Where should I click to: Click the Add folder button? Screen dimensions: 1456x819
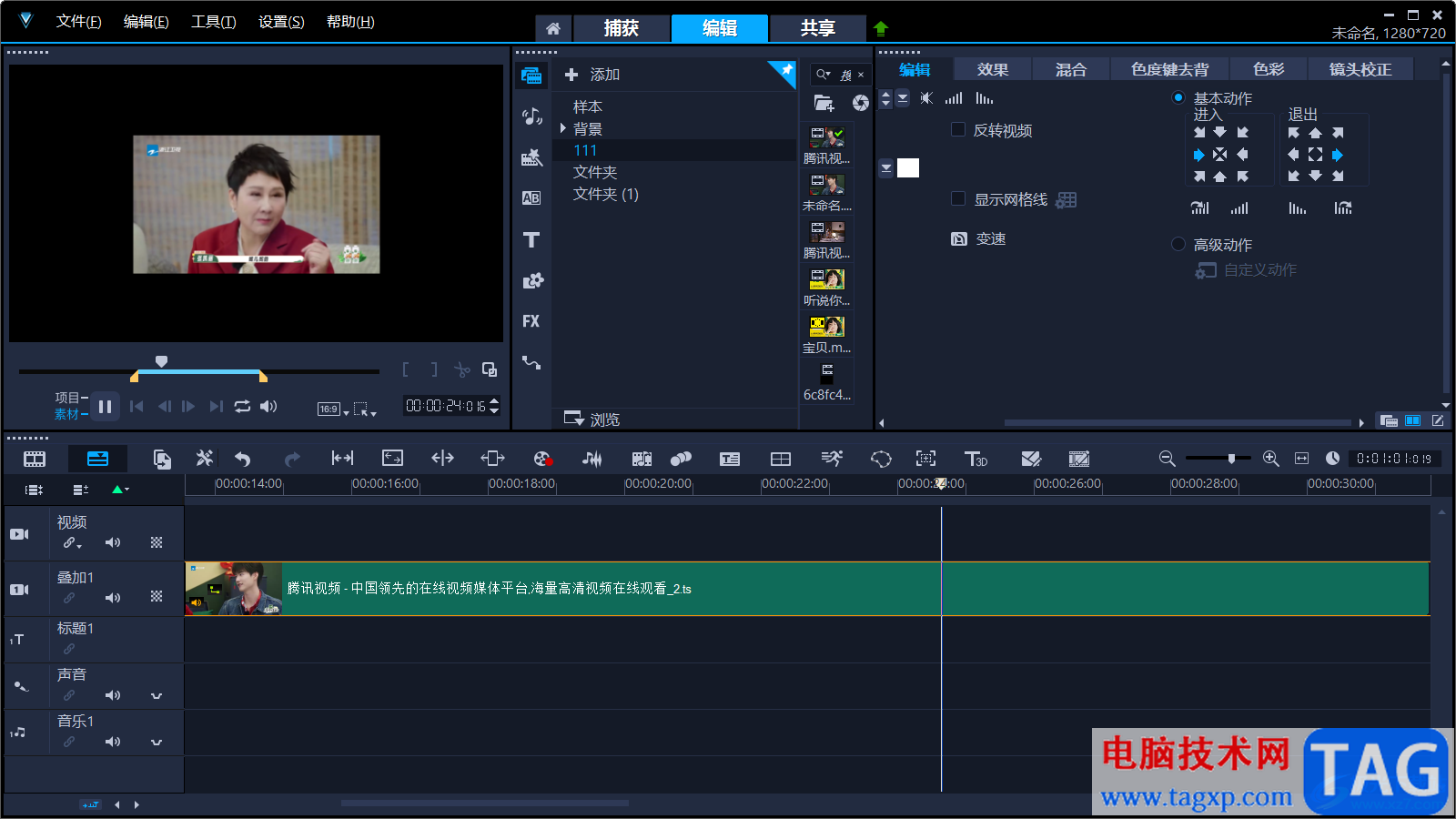(x=592, y=75)
